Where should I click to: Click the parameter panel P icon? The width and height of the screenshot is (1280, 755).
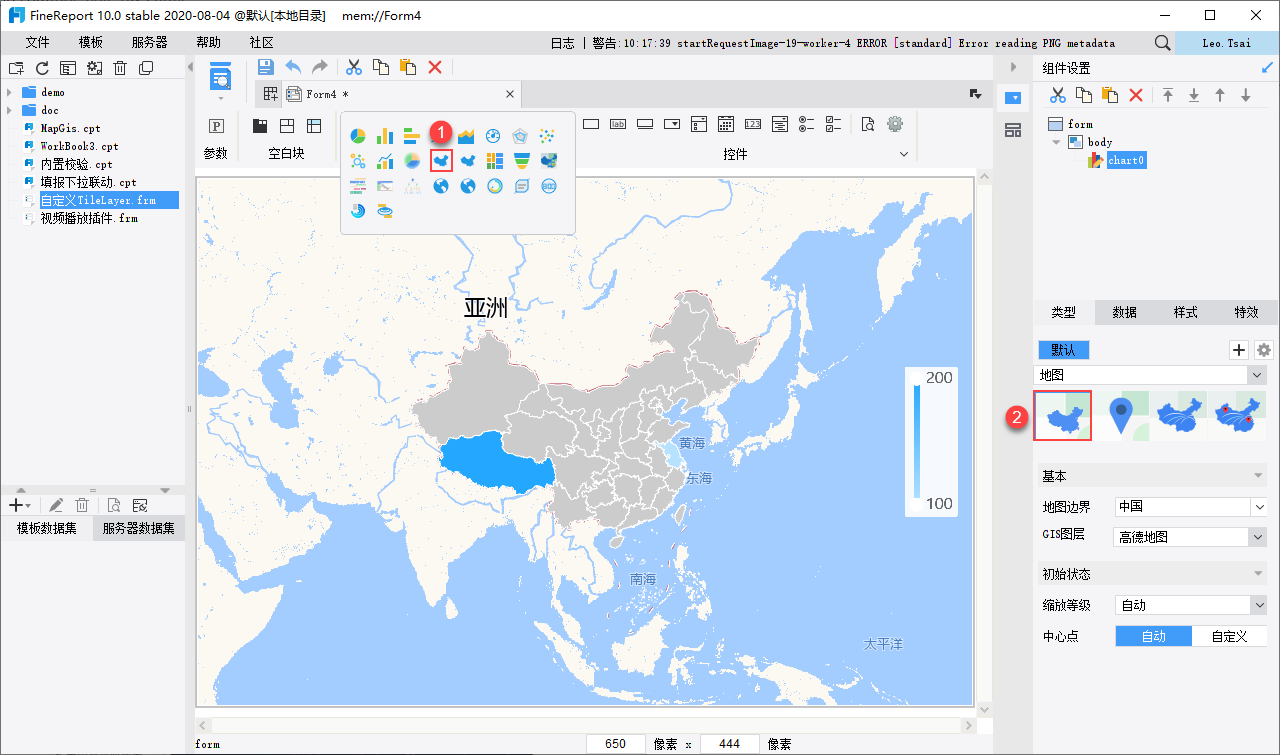[x=215, y=126]
